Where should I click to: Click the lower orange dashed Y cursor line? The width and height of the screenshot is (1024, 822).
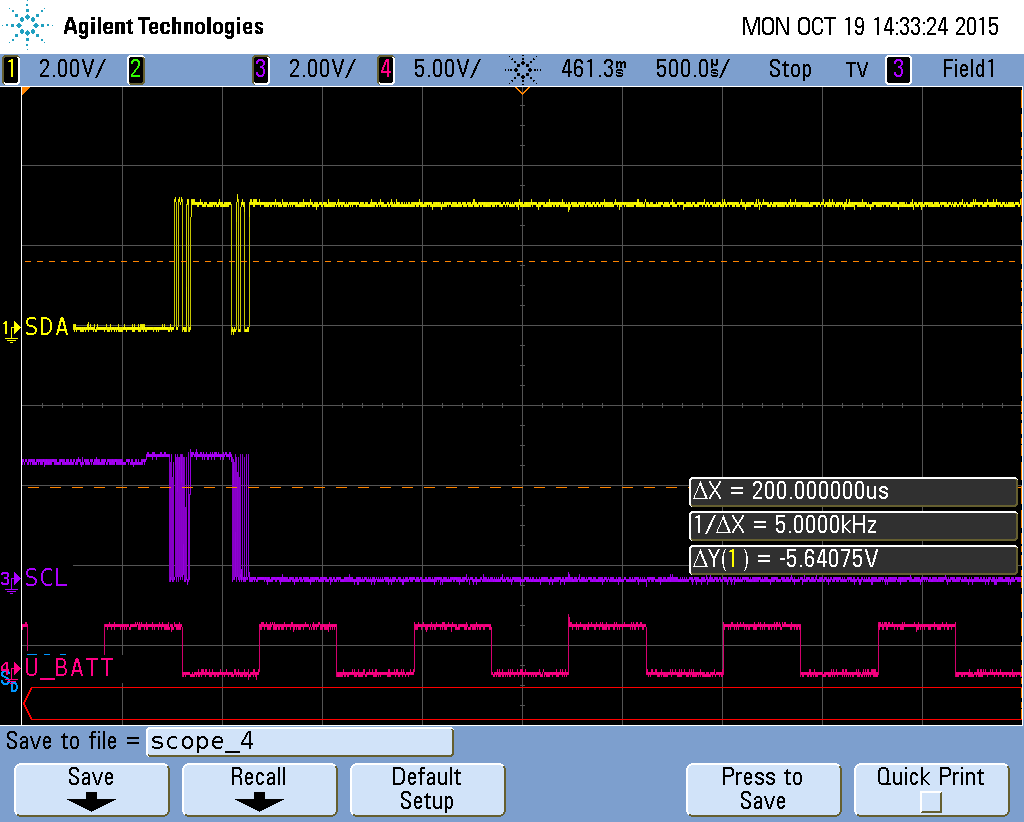(x=356, y=487)
